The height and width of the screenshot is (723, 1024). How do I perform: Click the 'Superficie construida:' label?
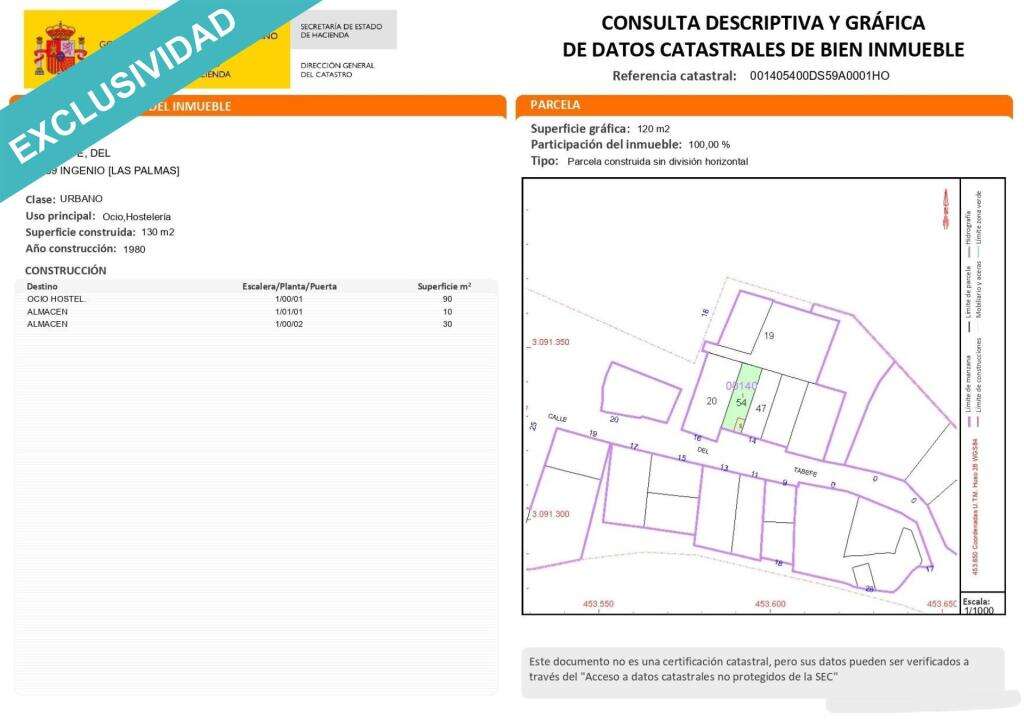[x=80, y=233]
